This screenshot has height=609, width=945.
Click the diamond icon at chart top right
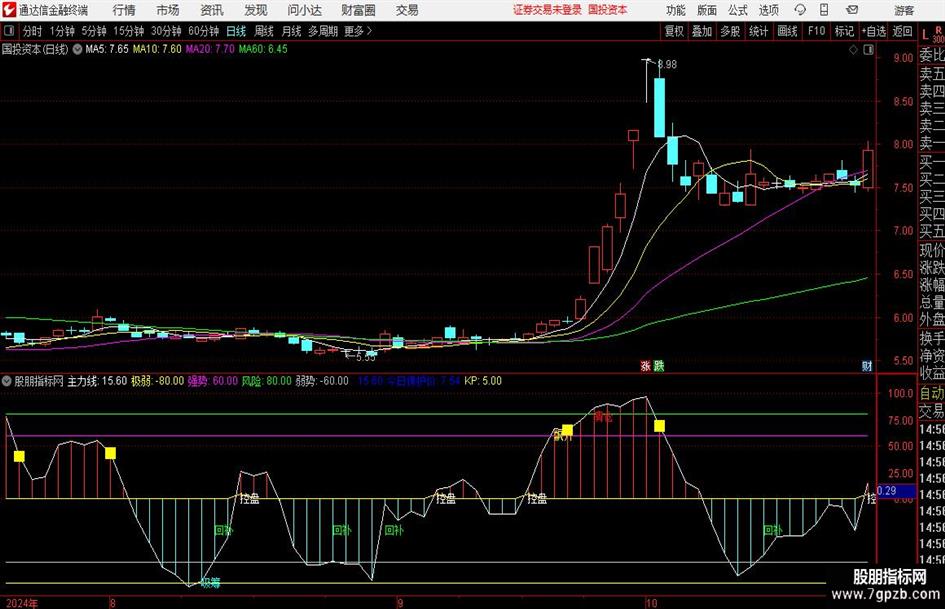tap(853, 50)
